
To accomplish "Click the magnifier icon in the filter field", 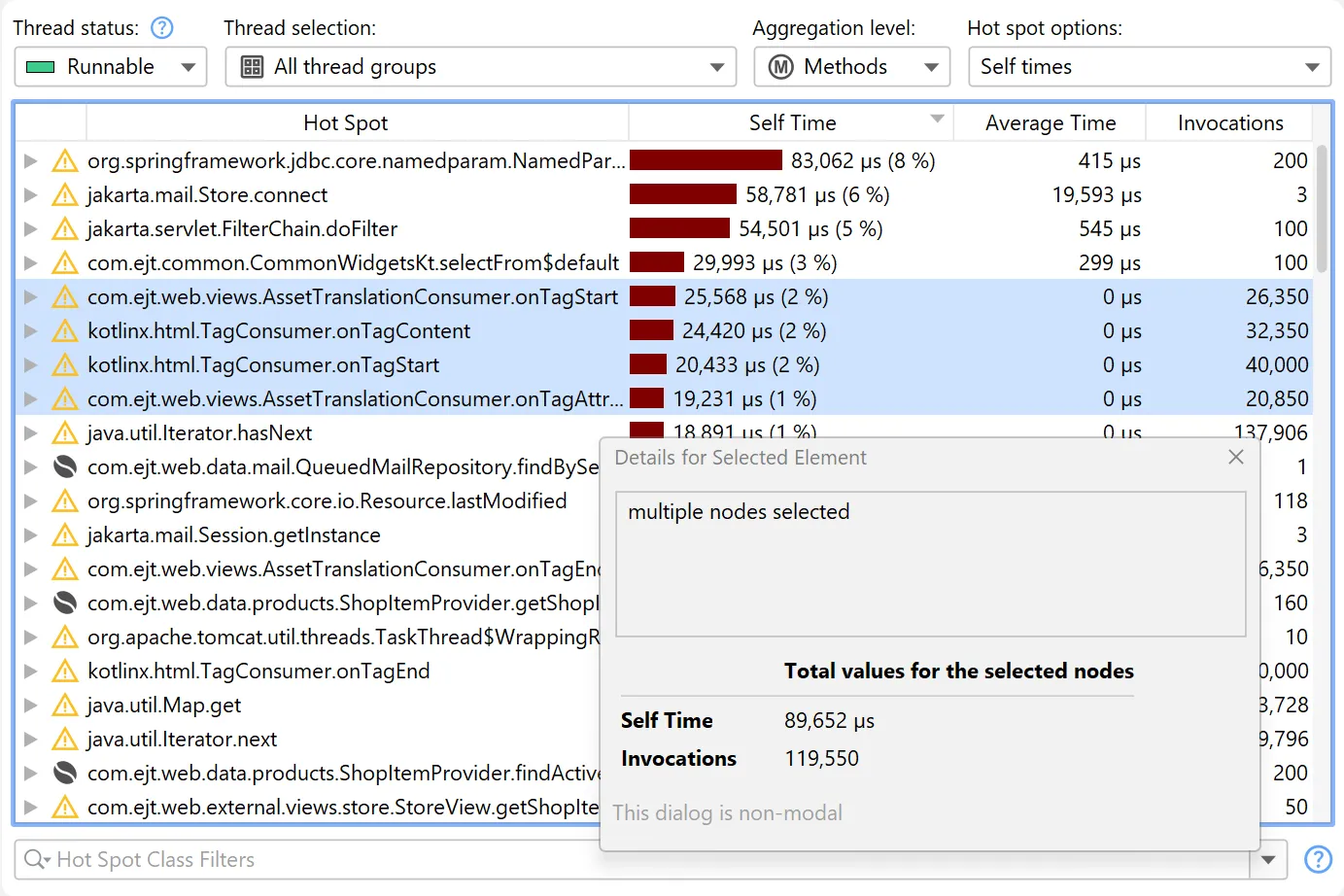I will [x=35, y=859].
